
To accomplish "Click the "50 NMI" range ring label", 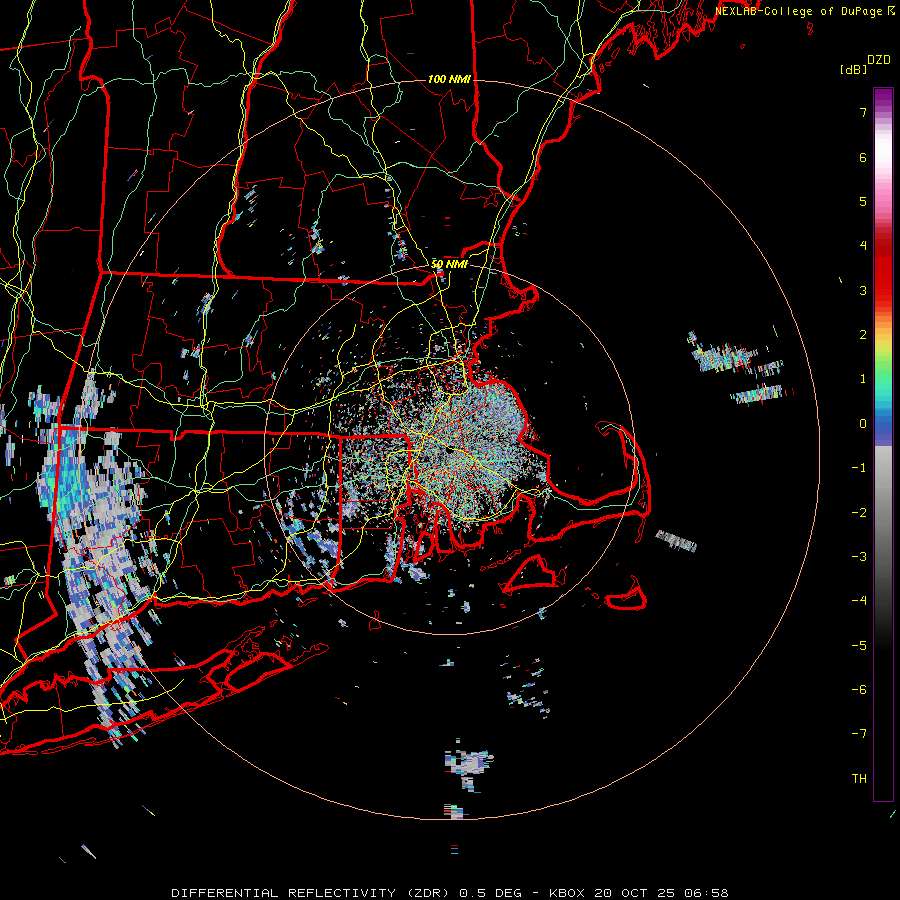I will pos(449,264).
